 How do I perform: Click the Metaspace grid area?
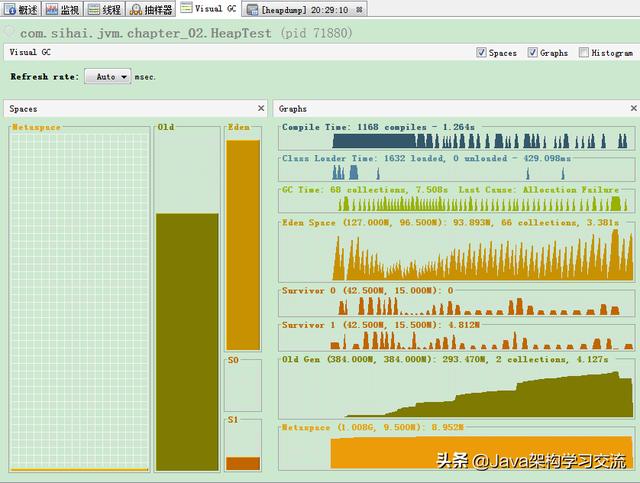pyautogui.click(x=79, y=300)
